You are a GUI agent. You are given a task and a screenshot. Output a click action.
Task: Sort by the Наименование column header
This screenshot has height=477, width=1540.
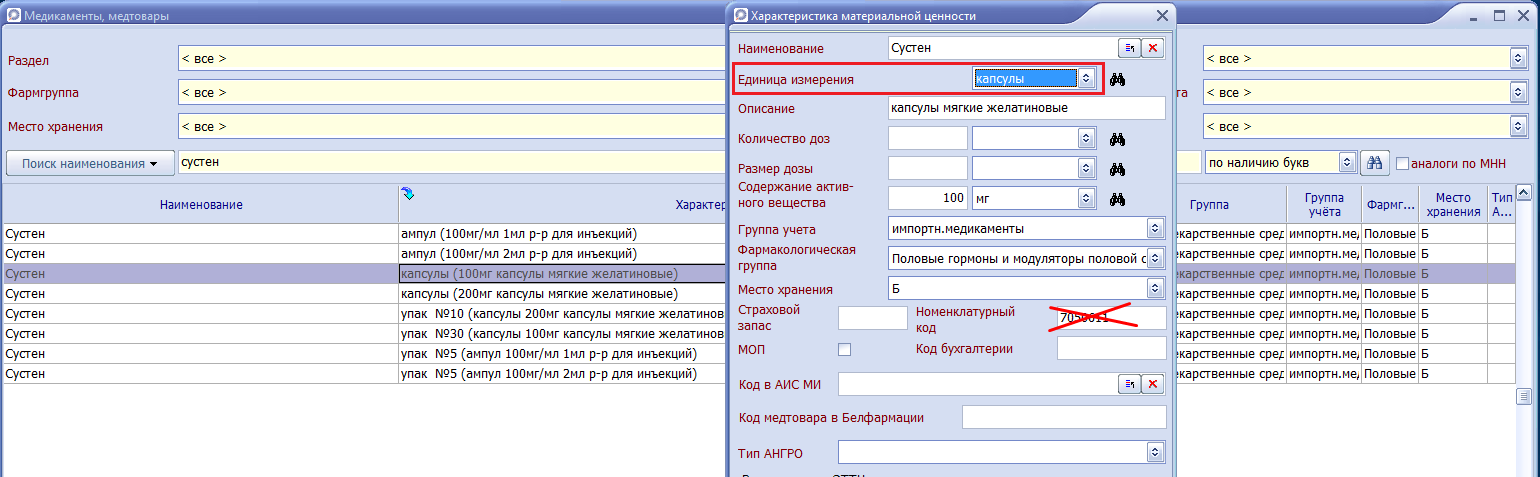(x=201, y=205)
